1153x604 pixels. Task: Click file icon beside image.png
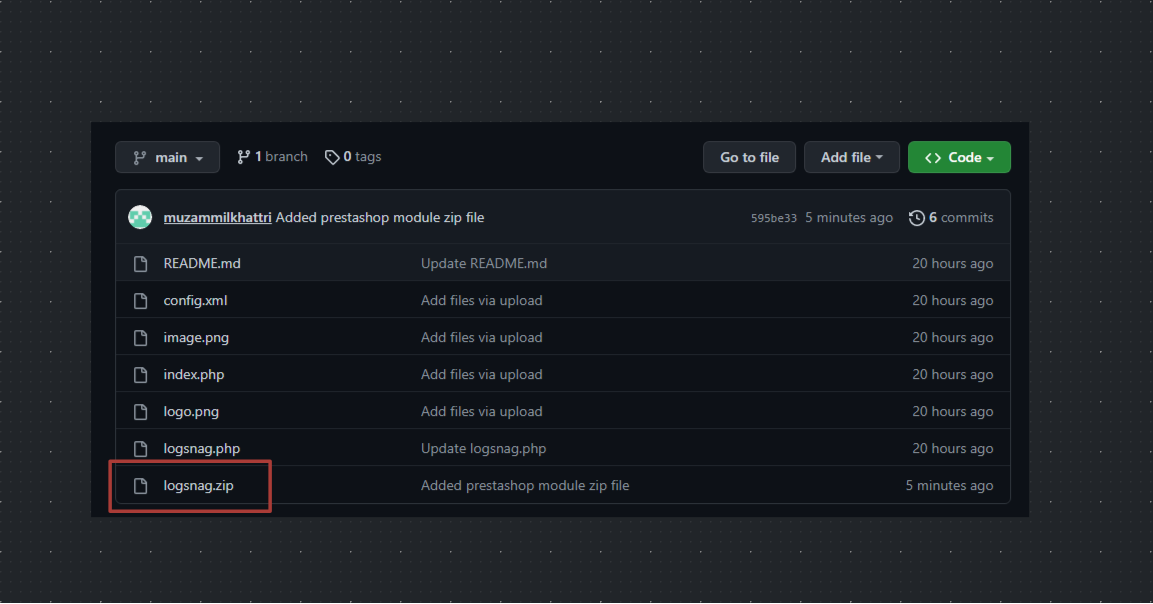[x=140, y=338]
